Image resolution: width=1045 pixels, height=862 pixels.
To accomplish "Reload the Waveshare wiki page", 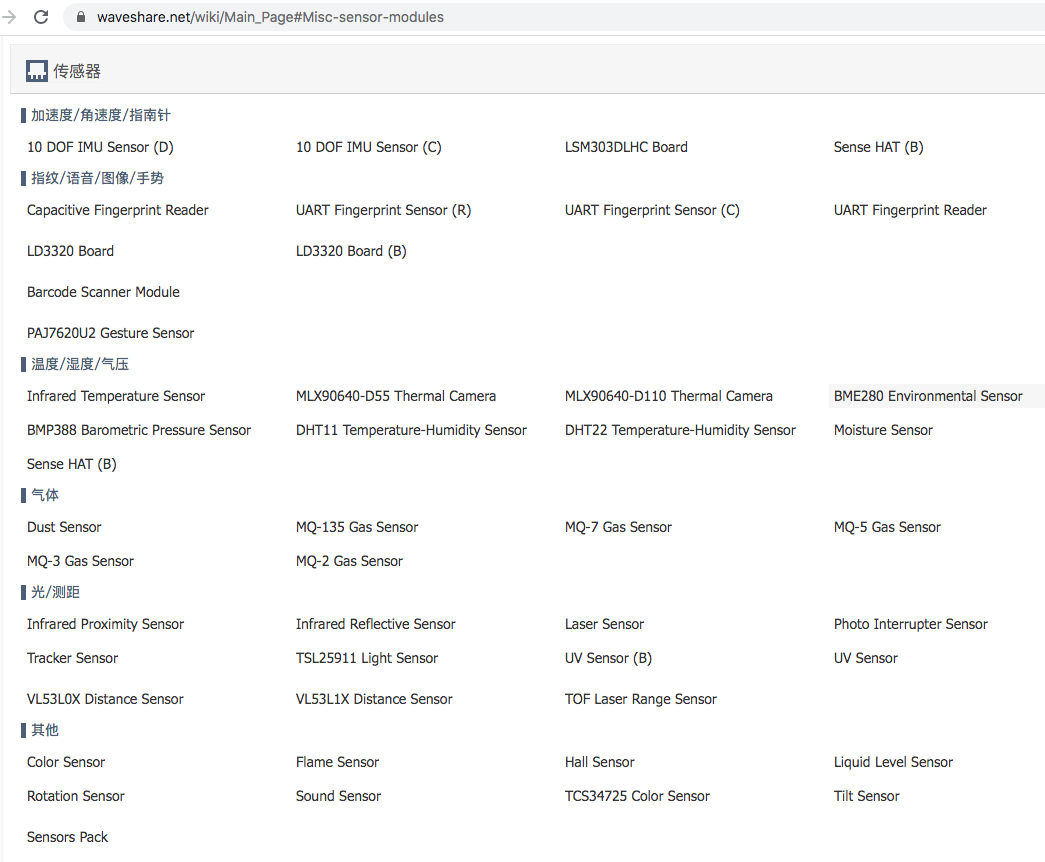I will pyautogui.click(x=41, y=17).
